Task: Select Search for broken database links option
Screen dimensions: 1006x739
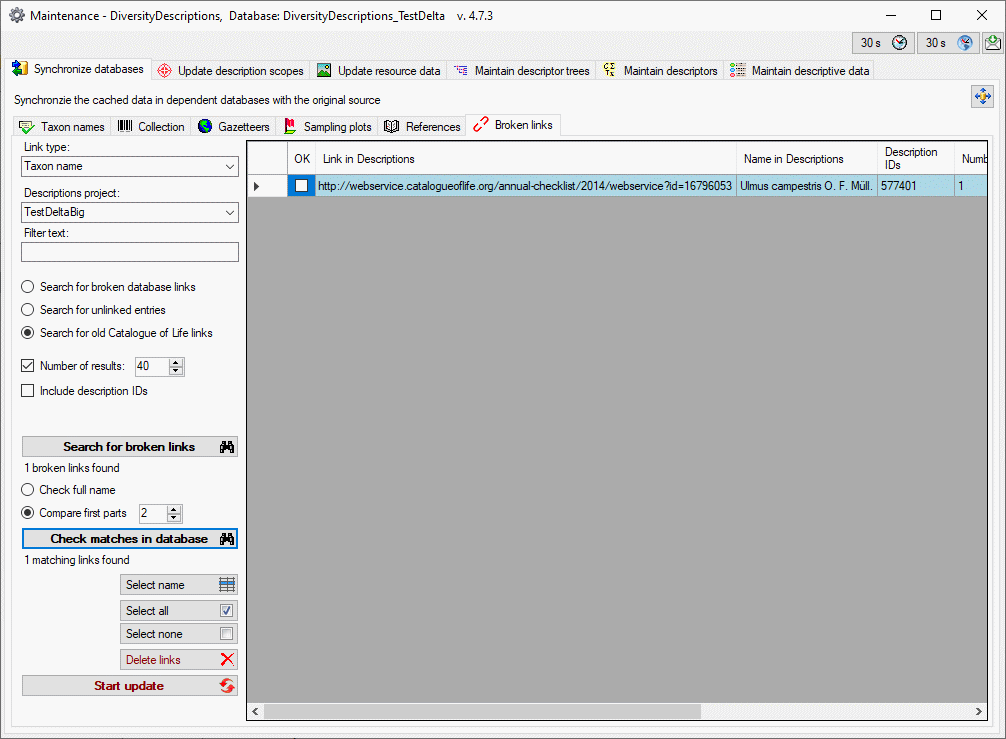Action: [x=28, y=287]
